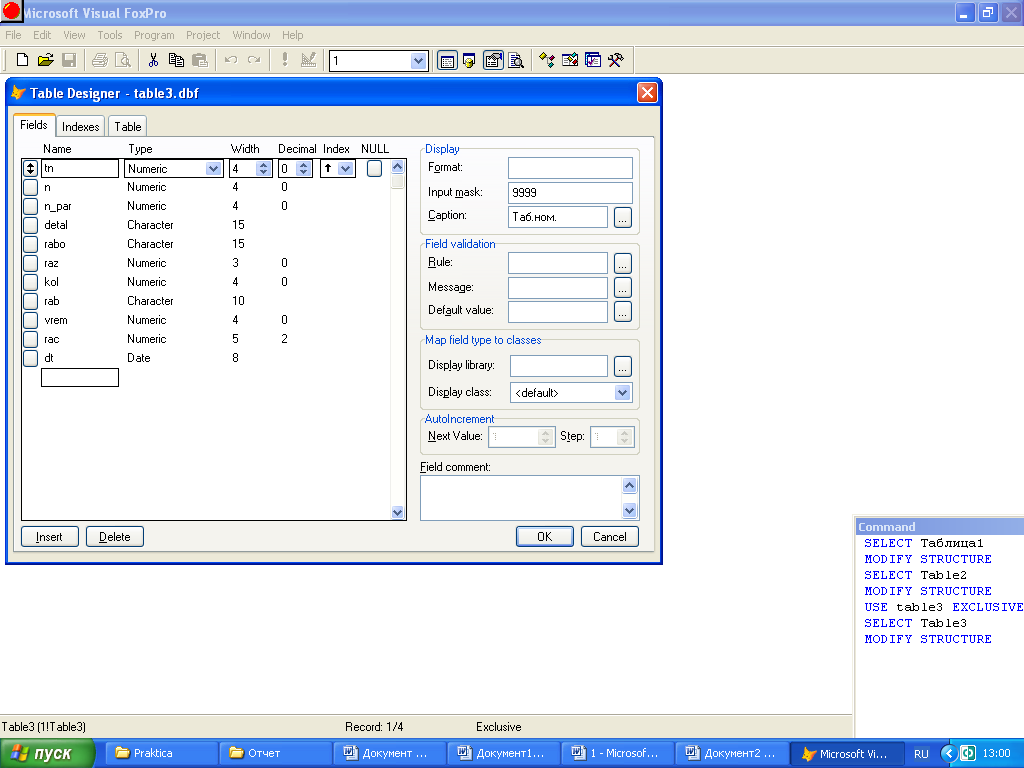Open the Toolbox hammer-and-wrench icon

pyautogui.click(x=616, y=61)
